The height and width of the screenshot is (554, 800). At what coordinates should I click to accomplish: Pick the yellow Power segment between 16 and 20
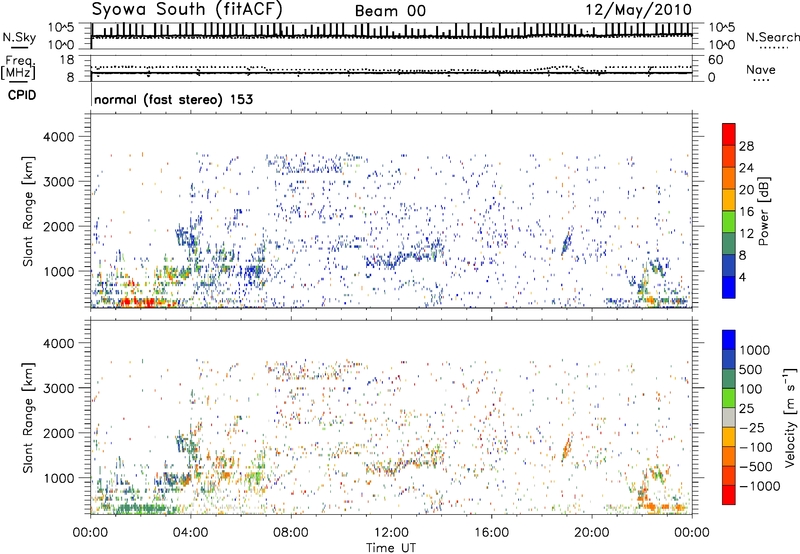pyautogui.click(x=729, y=200)
